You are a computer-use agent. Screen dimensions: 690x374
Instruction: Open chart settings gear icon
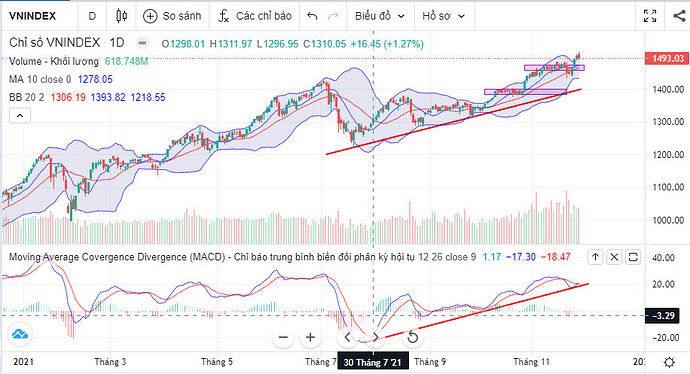click(669, 363)
